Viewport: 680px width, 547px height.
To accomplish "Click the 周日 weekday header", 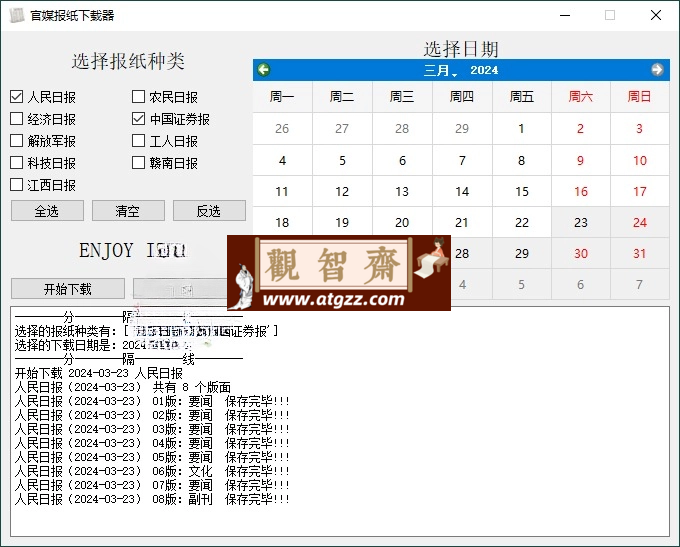I will (x=640, y=96).
